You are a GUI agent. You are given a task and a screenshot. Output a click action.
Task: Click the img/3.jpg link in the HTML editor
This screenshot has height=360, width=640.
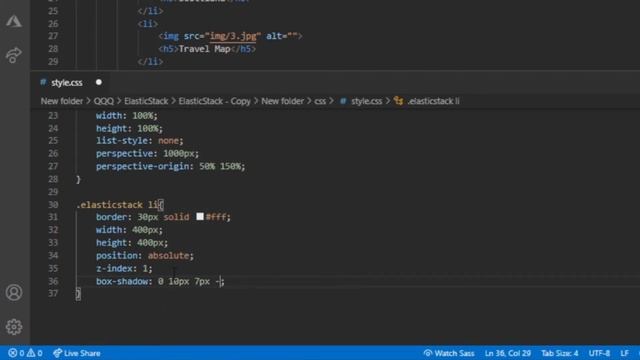[233, 36]
